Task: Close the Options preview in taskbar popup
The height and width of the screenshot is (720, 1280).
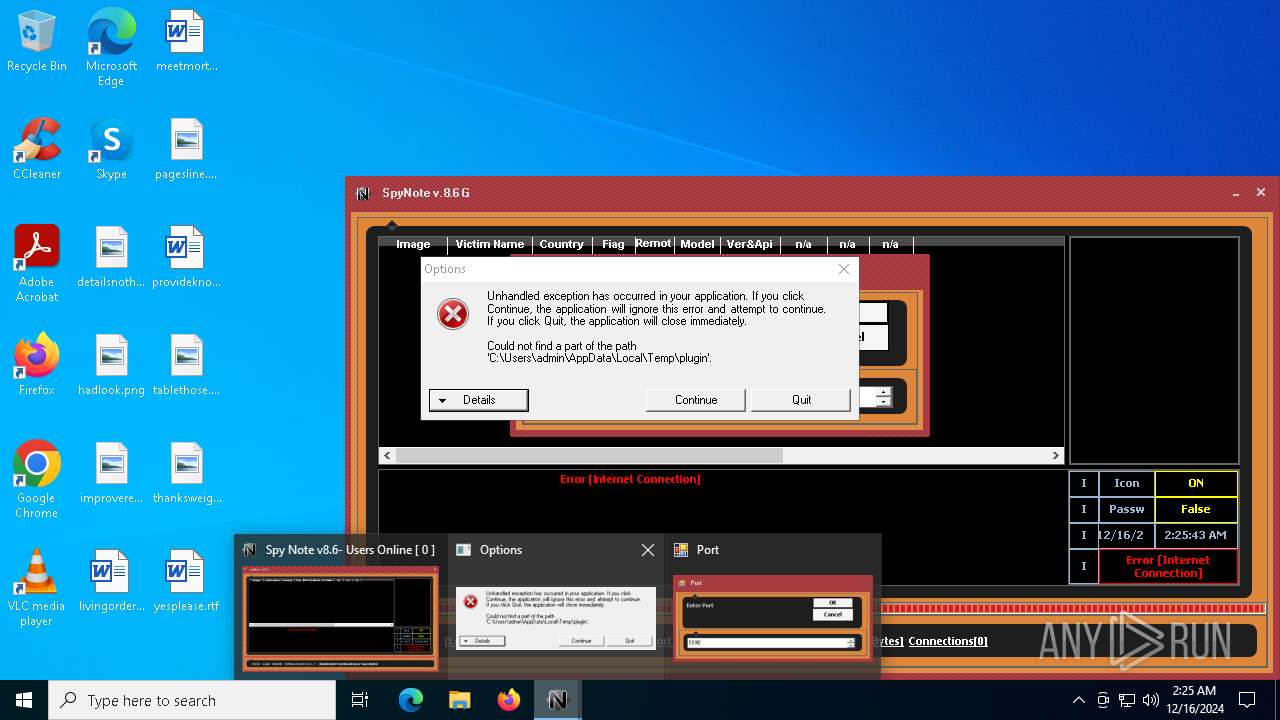Action: 648,550
